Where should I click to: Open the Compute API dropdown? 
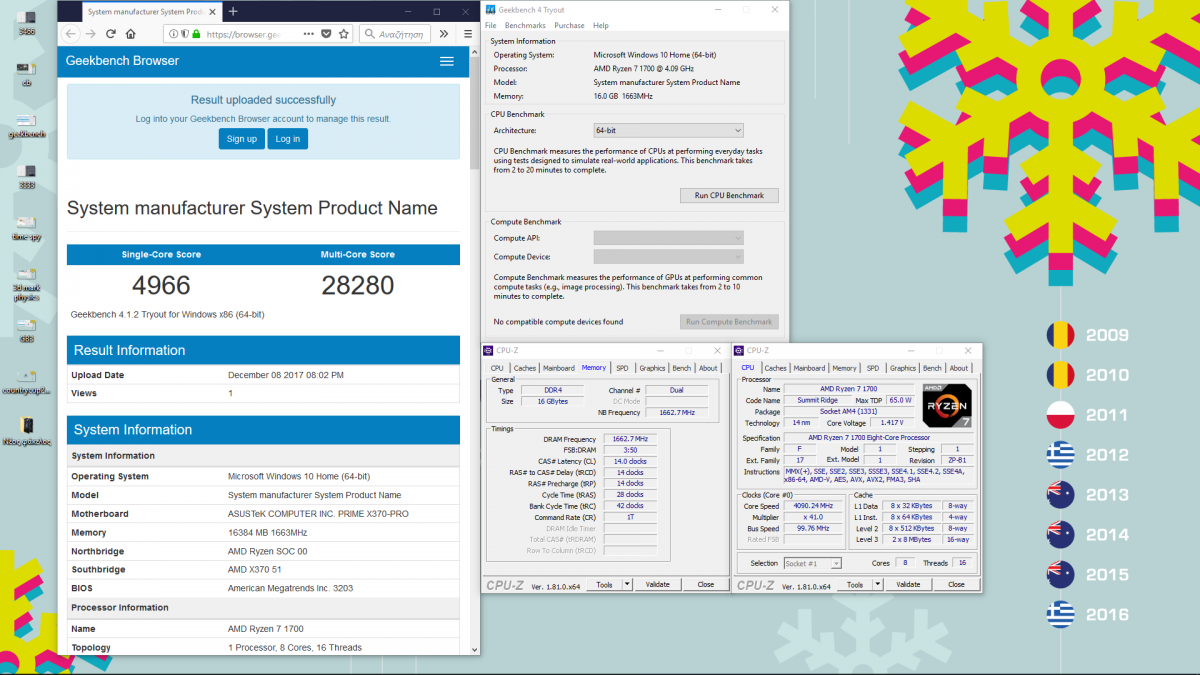tap(668, 238)
